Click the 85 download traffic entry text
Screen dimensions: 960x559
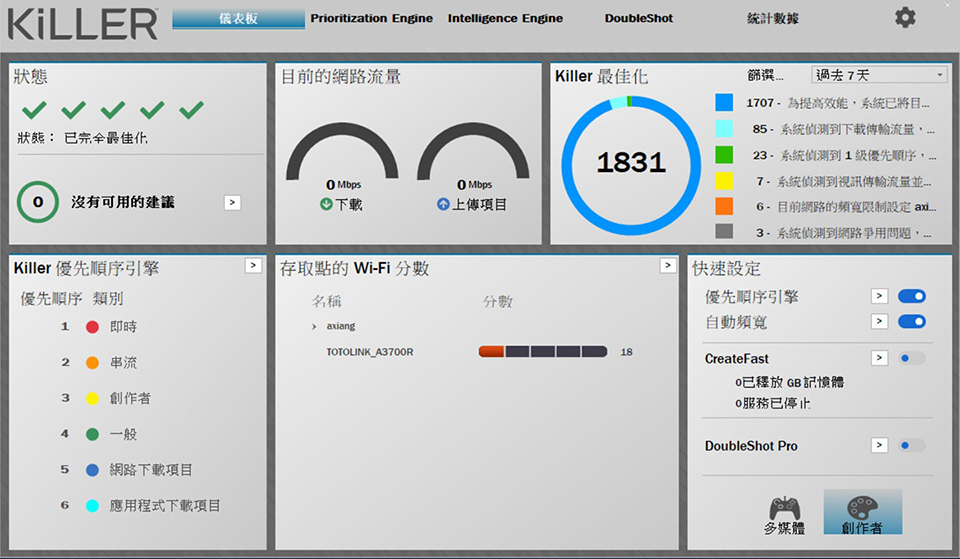tap(844, 129)
